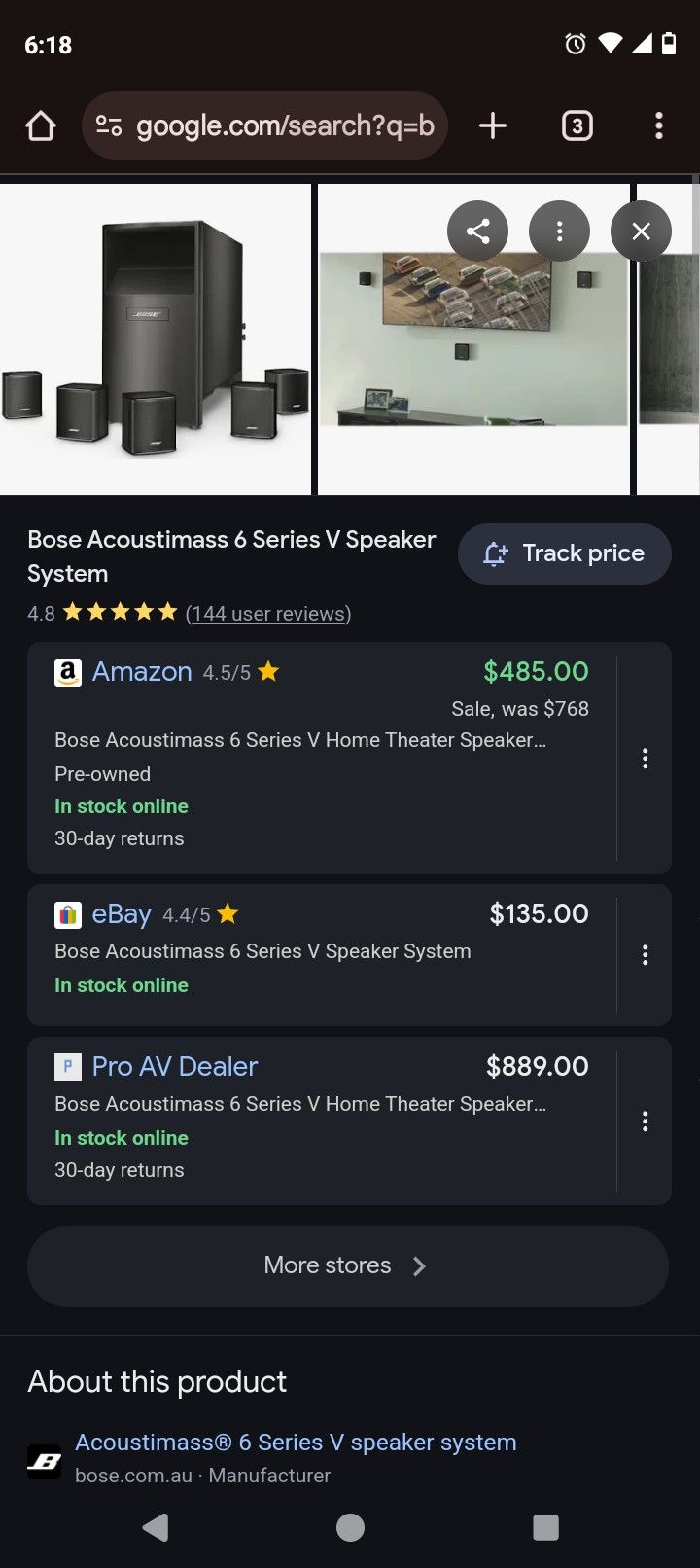Tap the Track price button
The image size is (700, 1568).
564,553
